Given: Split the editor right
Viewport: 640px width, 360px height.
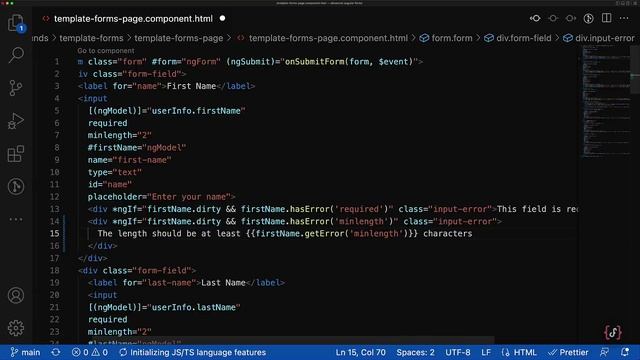Looking at the screenshot, I should tap(607, 18).
